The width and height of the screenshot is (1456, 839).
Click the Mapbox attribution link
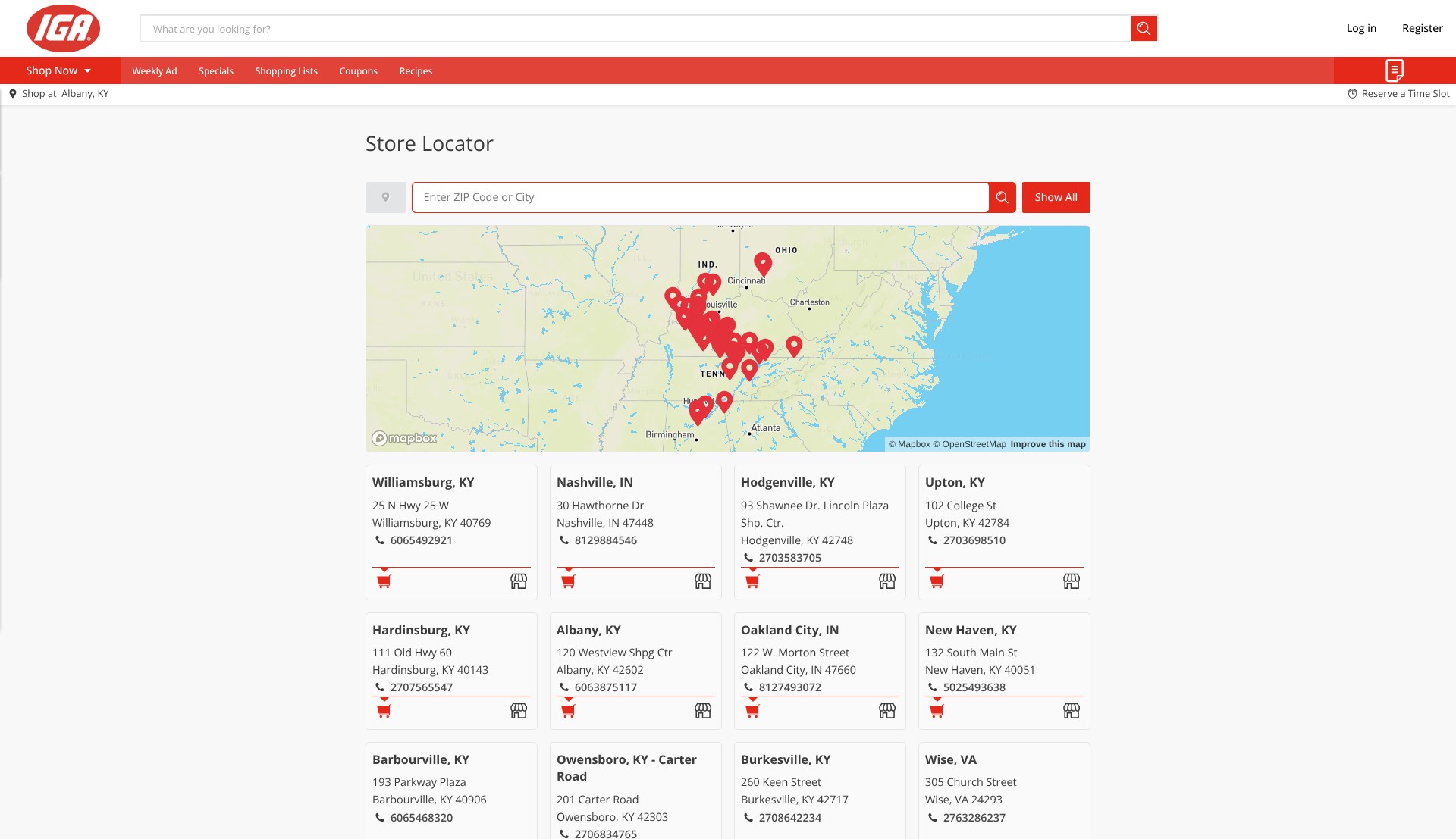(909, 444)
